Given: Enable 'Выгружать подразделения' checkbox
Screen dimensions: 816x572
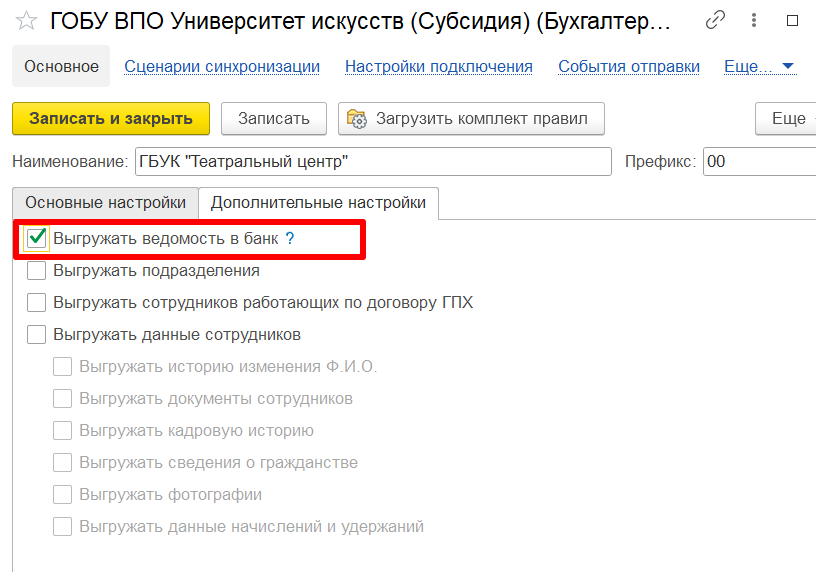Looking at the screenshot, I should (37, 270).
